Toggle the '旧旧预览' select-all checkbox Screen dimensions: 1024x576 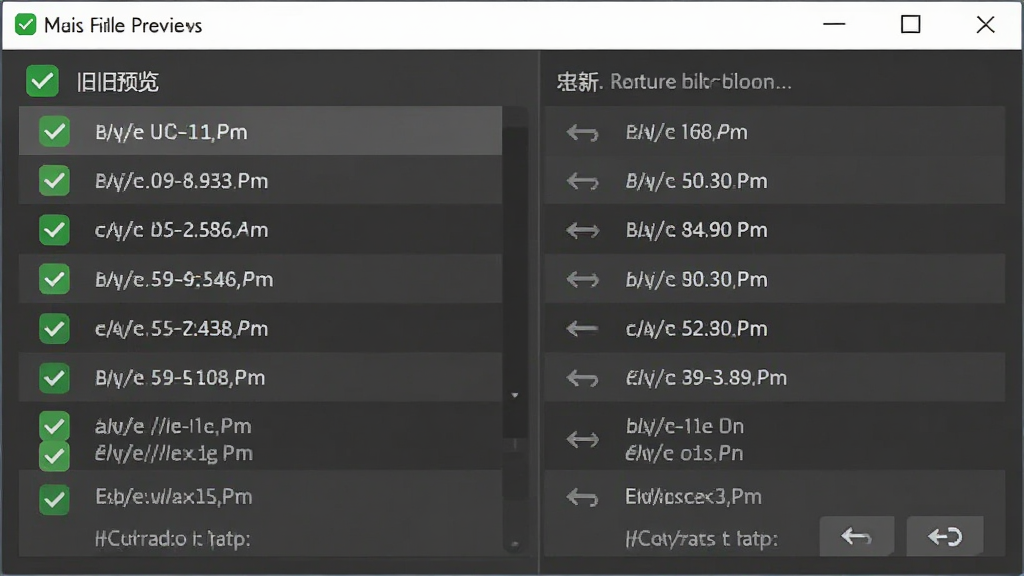42,82
